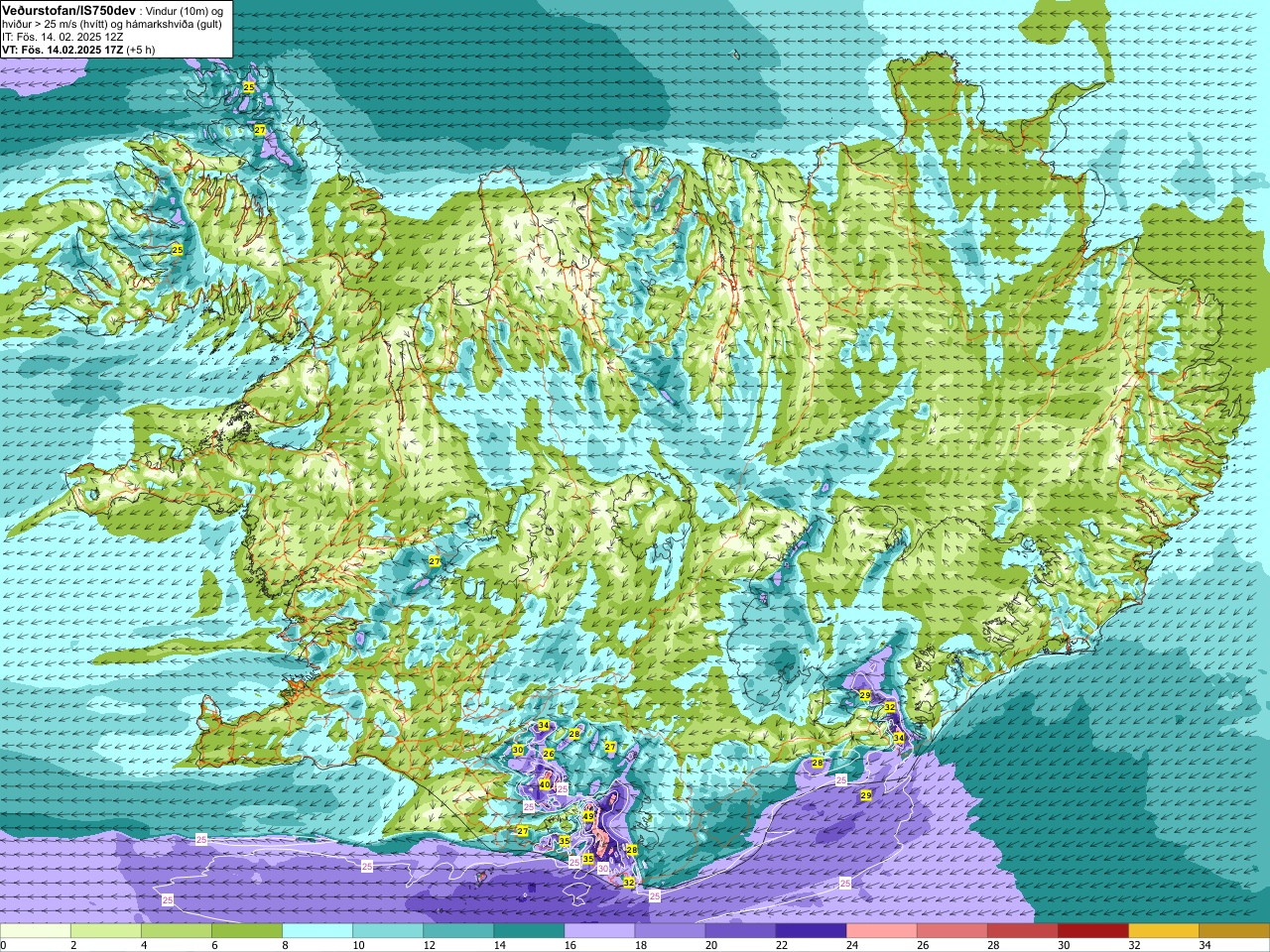Pick the 20–22 m/s violet legend swatch

point(740,931)
